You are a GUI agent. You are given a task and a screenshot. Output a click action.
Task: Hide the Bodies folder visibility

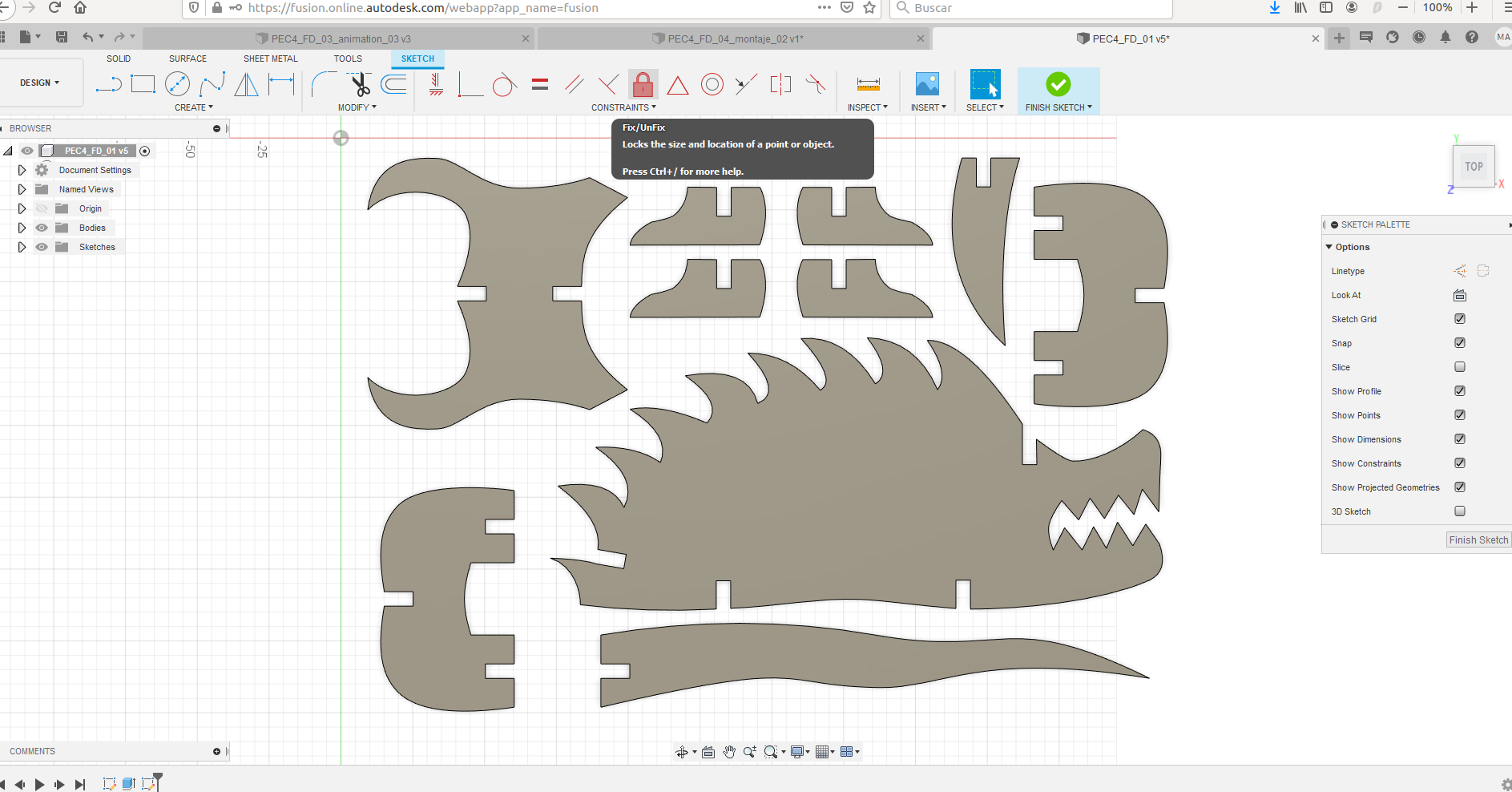click(41, 228)
